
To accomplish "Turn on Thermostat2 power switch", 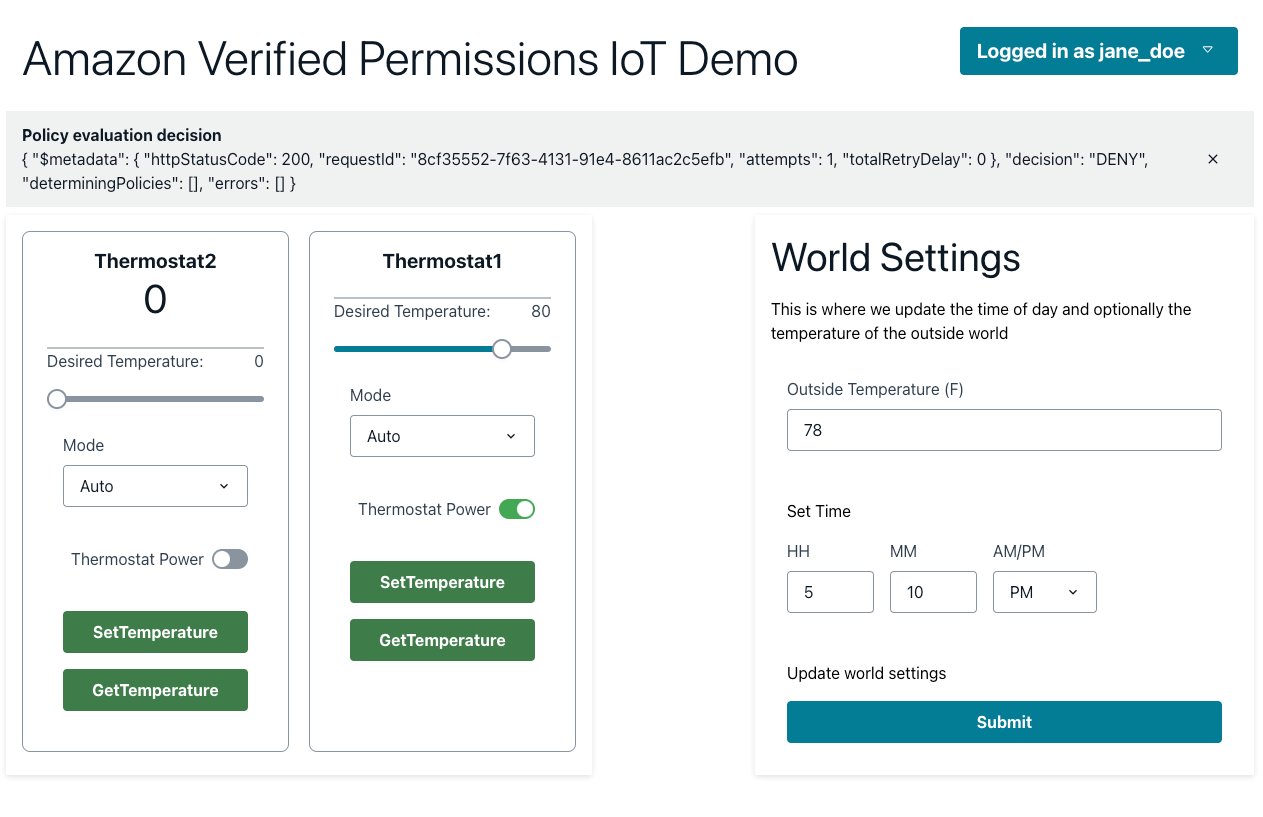I will (x=230, y=559).
